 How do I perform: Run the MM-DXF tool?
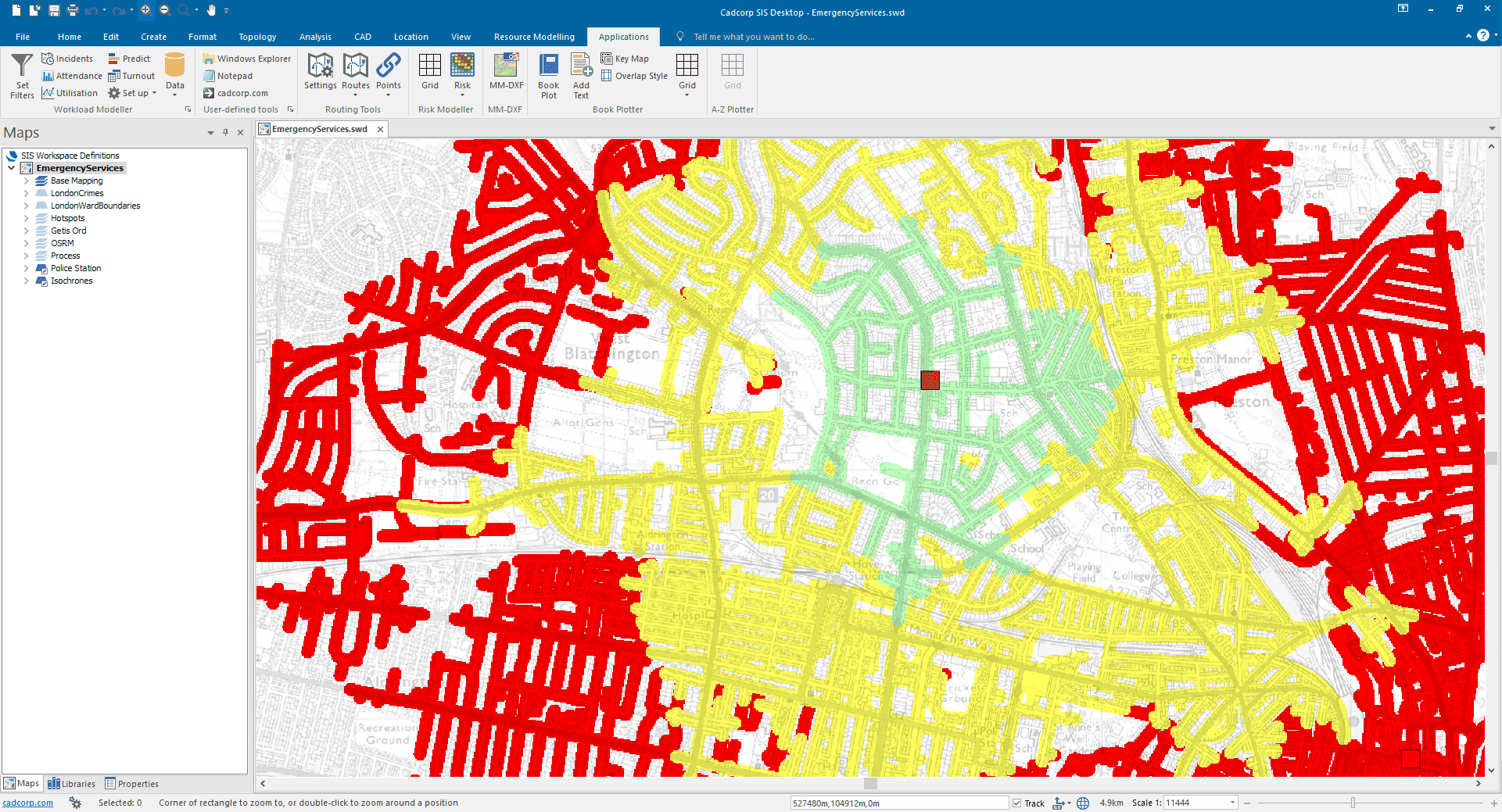pyautogui.click(x=506, y=72)
